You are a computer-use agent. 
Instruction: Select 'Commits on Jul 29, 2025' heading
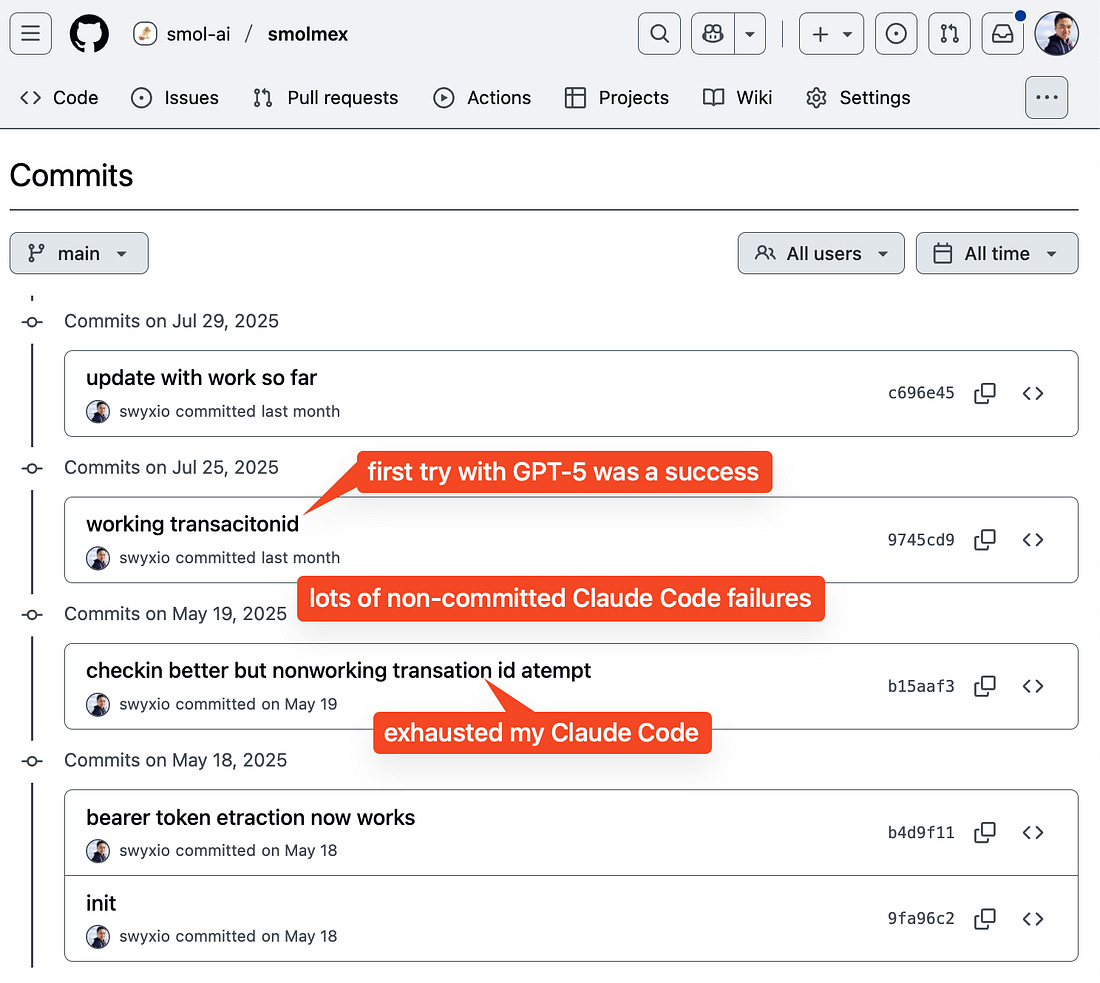[x=171, y=321]
